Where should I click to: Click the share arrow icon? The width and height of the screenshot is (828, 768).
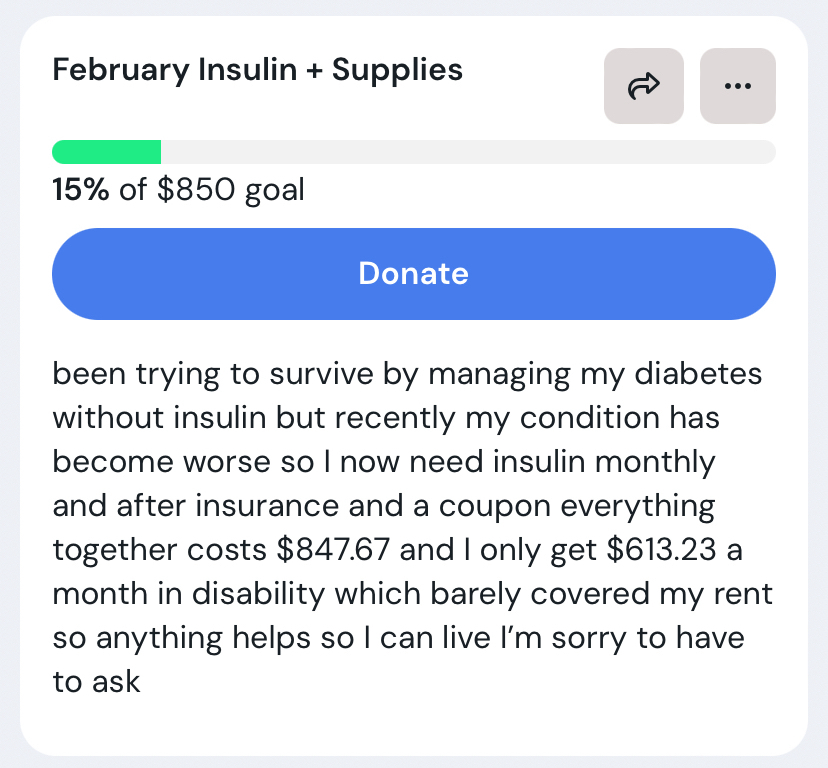pyautogui.click(x=643, y=86)
